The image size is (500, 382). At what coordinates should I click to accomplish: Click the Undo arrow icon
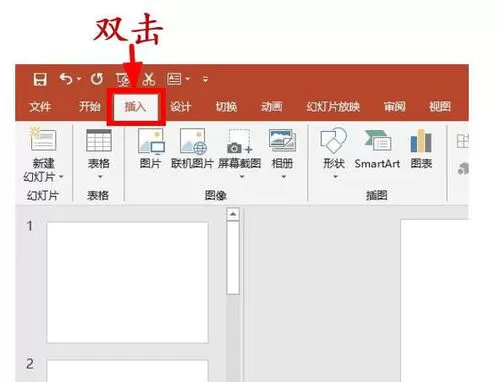point(66,79)
